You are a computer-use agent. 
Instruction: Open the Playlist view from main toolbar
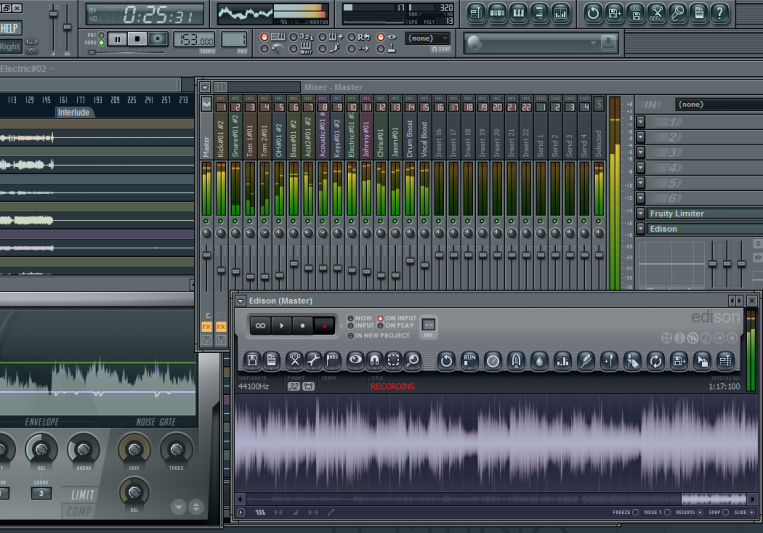pos(476,13)
